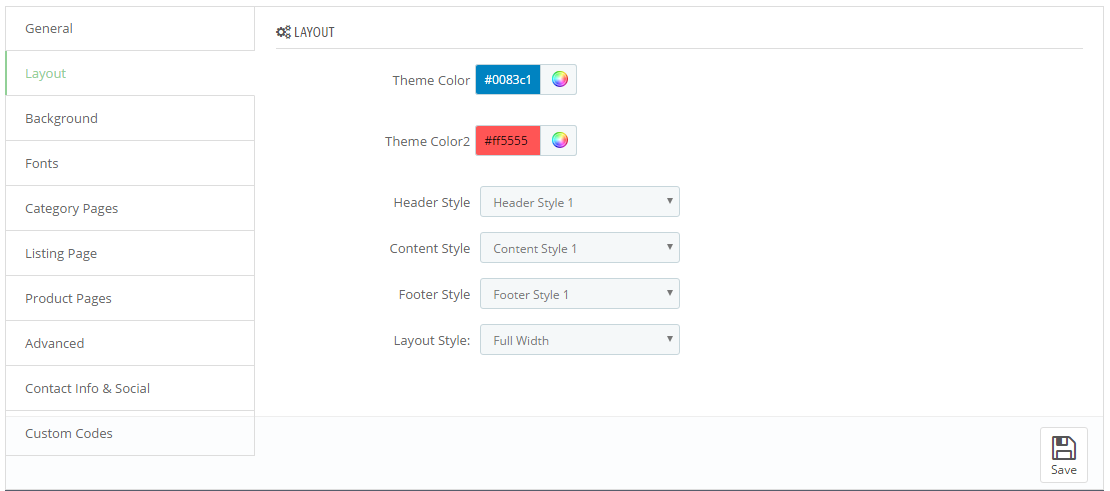The image size is (1110, 491).
Task: Select the Custom Codes tab
Action: [130, 433]
